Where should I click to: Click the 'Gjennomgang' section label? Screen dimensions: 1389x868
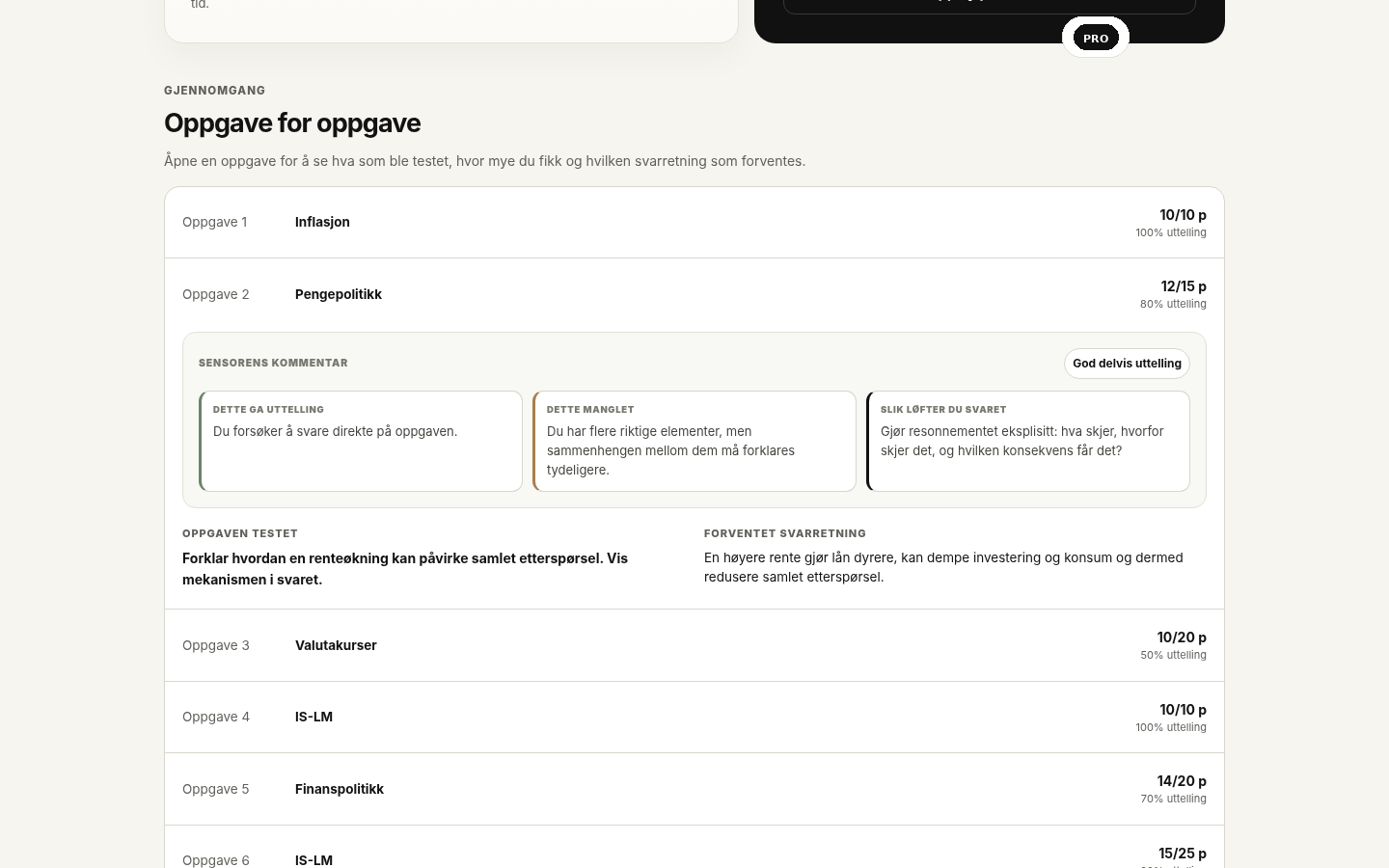(214, 91)
